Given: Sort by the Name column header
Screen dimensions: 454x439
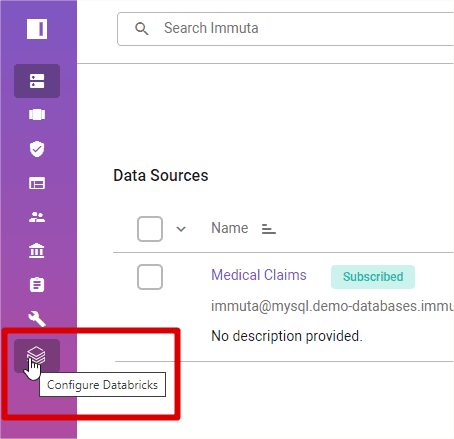Looking at the screenshot, I should (230, 228).
